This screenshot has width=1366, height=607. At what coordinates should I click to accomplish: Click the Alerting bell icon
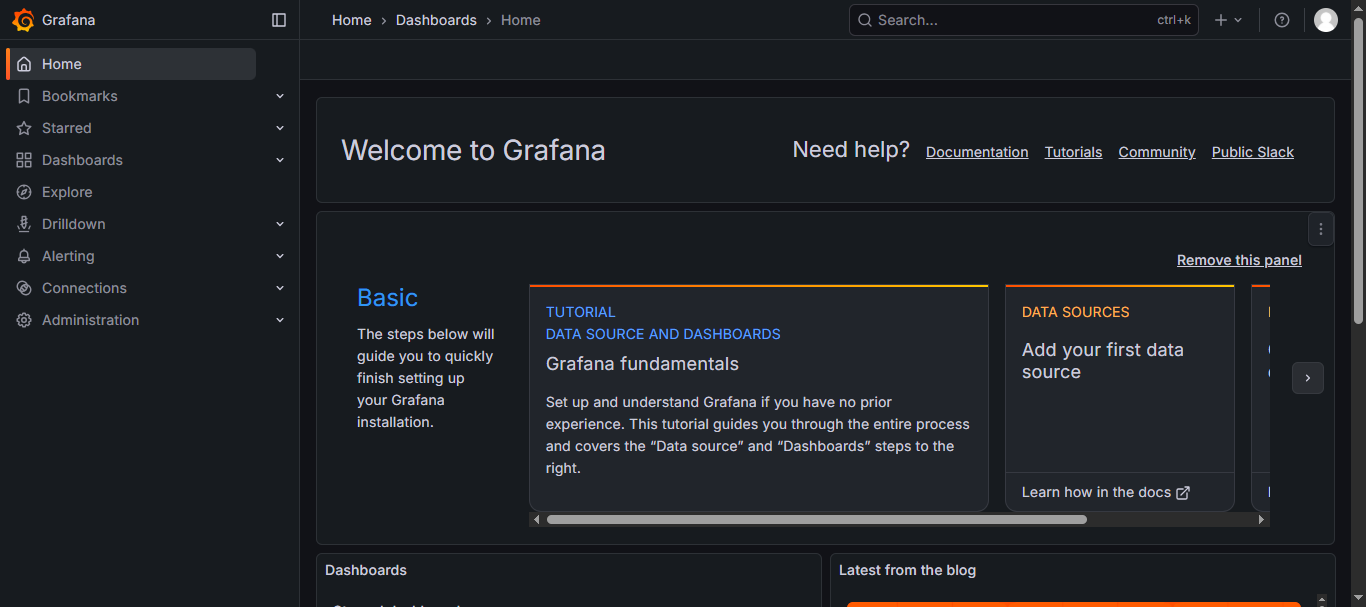[24, 256]
